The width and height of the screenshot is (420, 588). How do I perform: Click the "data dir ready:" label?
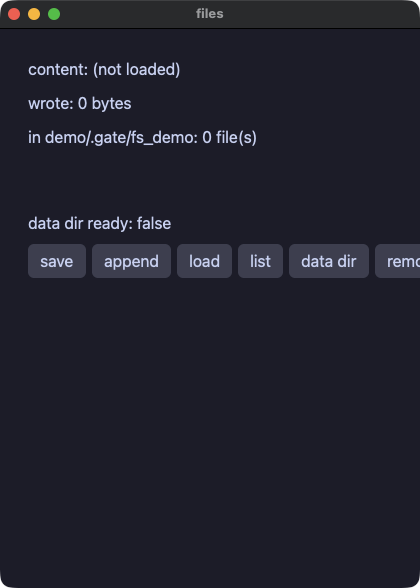80,224
